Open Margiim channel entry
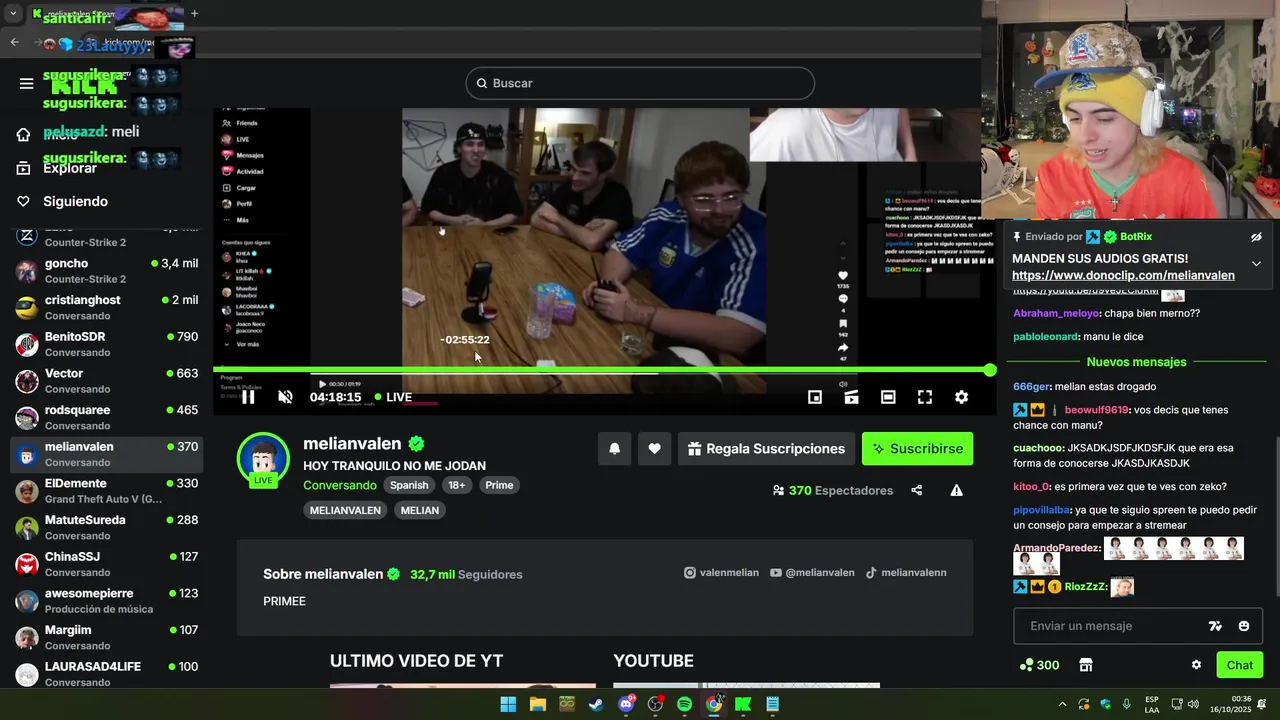1280x720 pixels. click(107, 637)
